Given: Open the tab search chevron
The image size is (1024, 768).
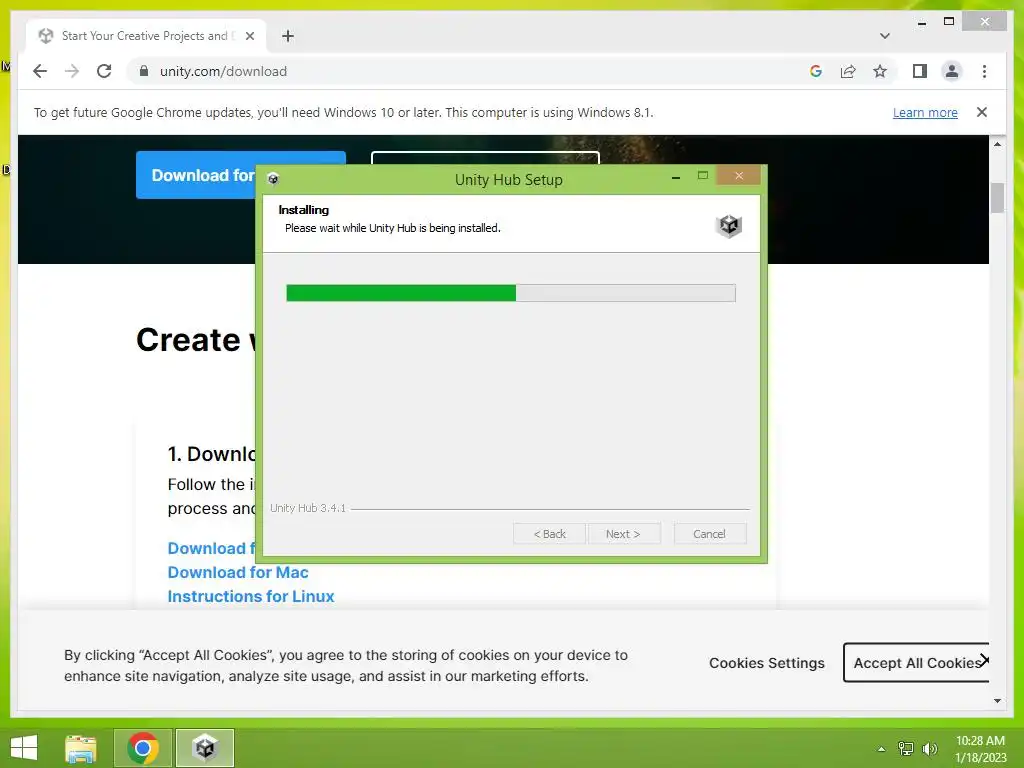Looking at the screenshot, I should coord(884,36).
